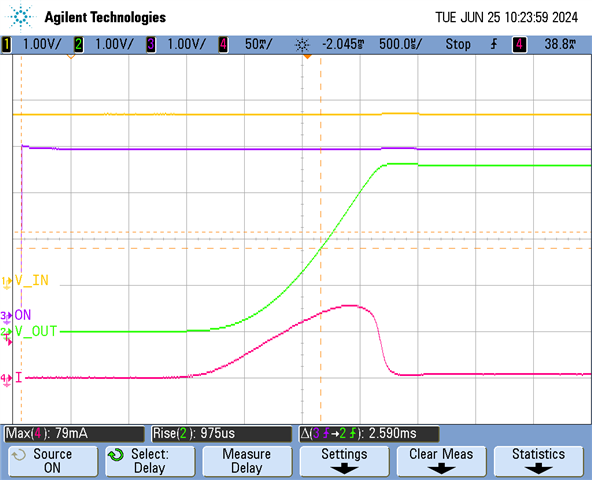Image resolution: width=592 pixels, height=480 pixels.
Task: Click channel 3 1.00V/ scale value
Action: 187,45
